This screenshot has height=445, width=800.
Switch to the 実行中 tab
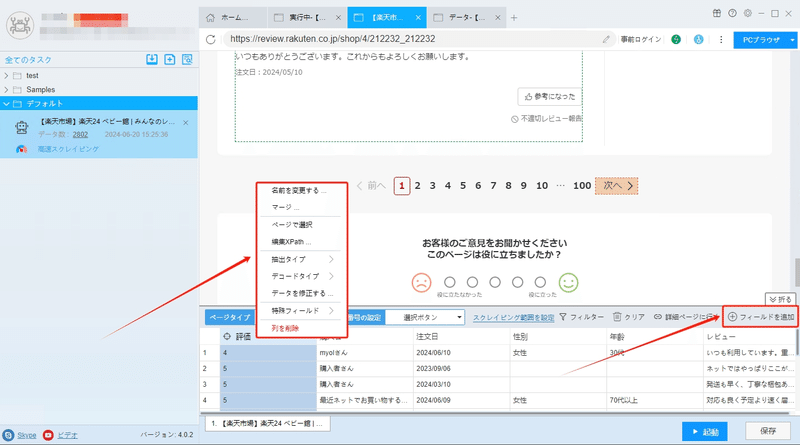click(x=307, y=18)
